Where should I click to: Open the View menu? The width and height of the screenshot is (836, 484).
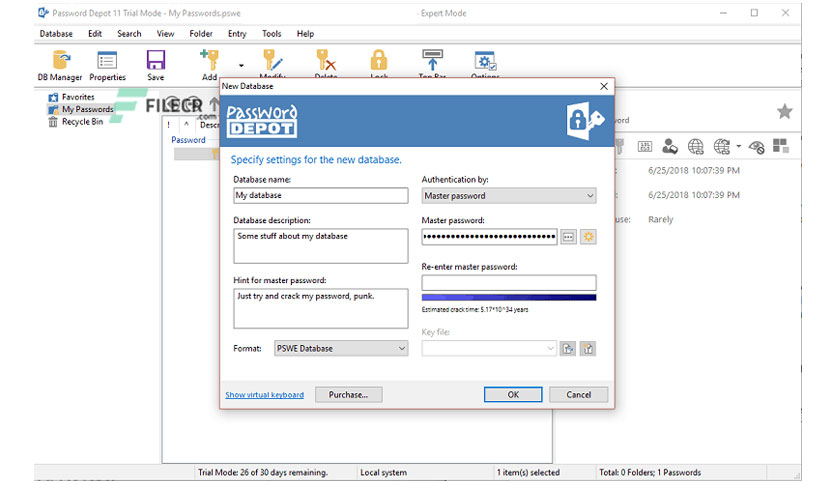click(x=165, y=34)
